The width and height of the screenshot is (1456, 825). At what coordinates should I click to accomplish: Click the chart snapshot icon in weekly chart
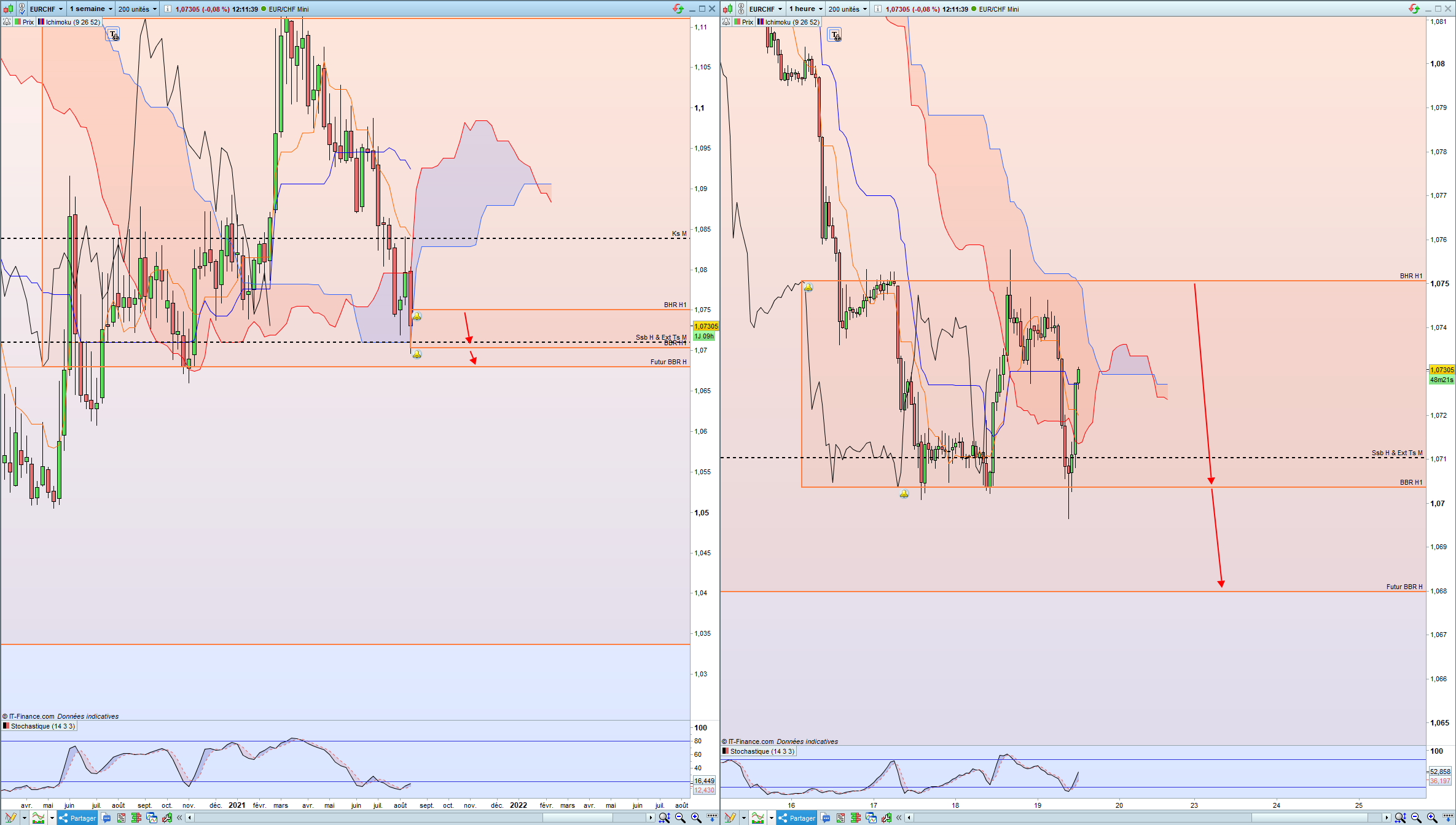point(152,818)
